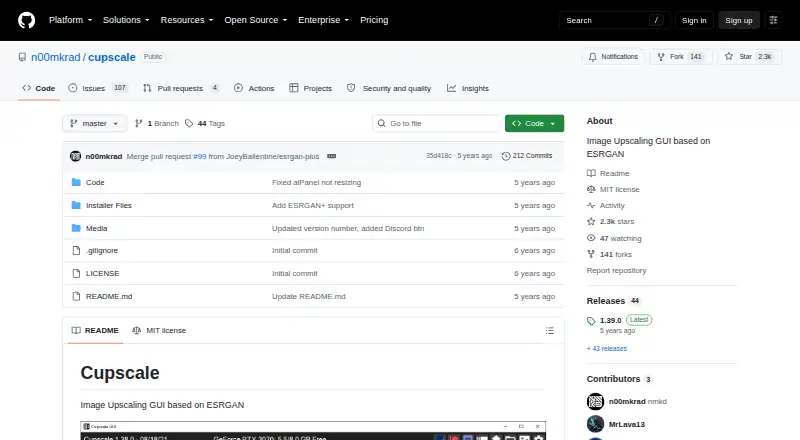Expand the Enterprise menu
Screen dimensions: 800x440
[x=323, y=20]
